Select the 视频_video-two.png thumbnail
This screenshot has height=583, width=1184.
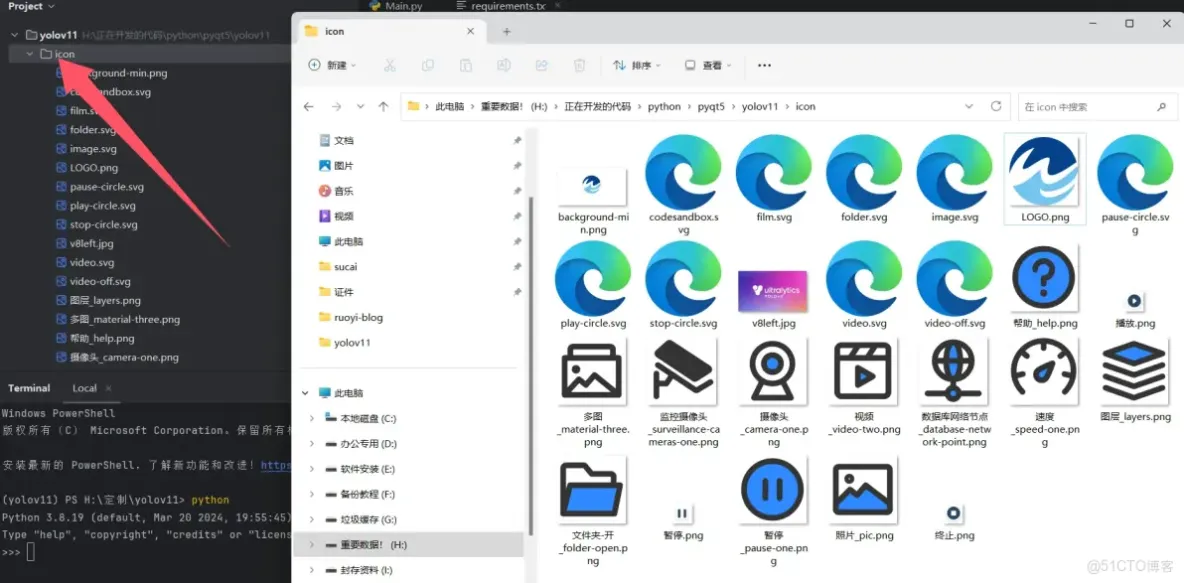coord(864,371)
